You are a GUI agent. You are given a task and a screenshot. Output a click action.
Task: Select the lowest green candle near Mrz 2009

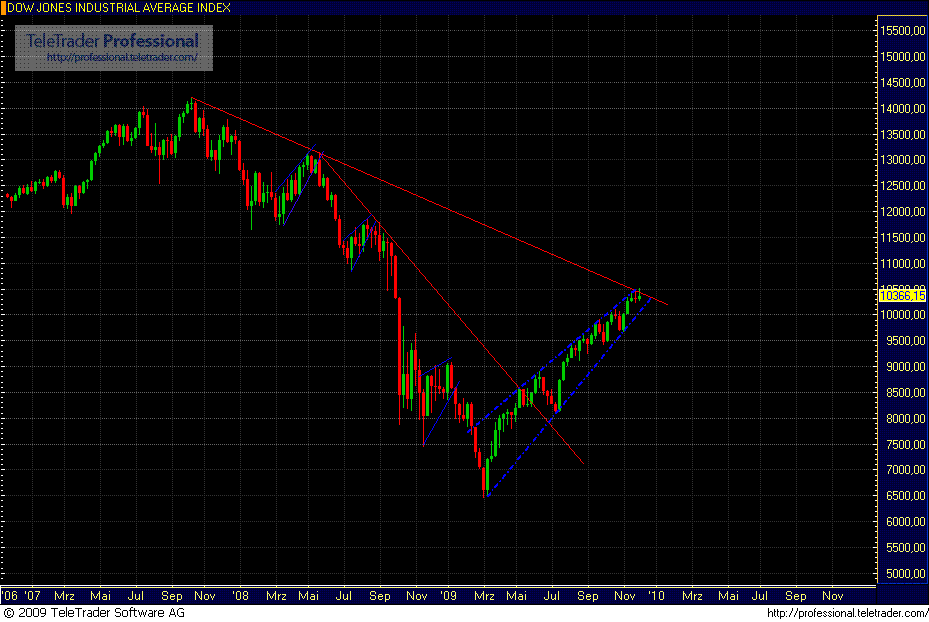point(487,470)
